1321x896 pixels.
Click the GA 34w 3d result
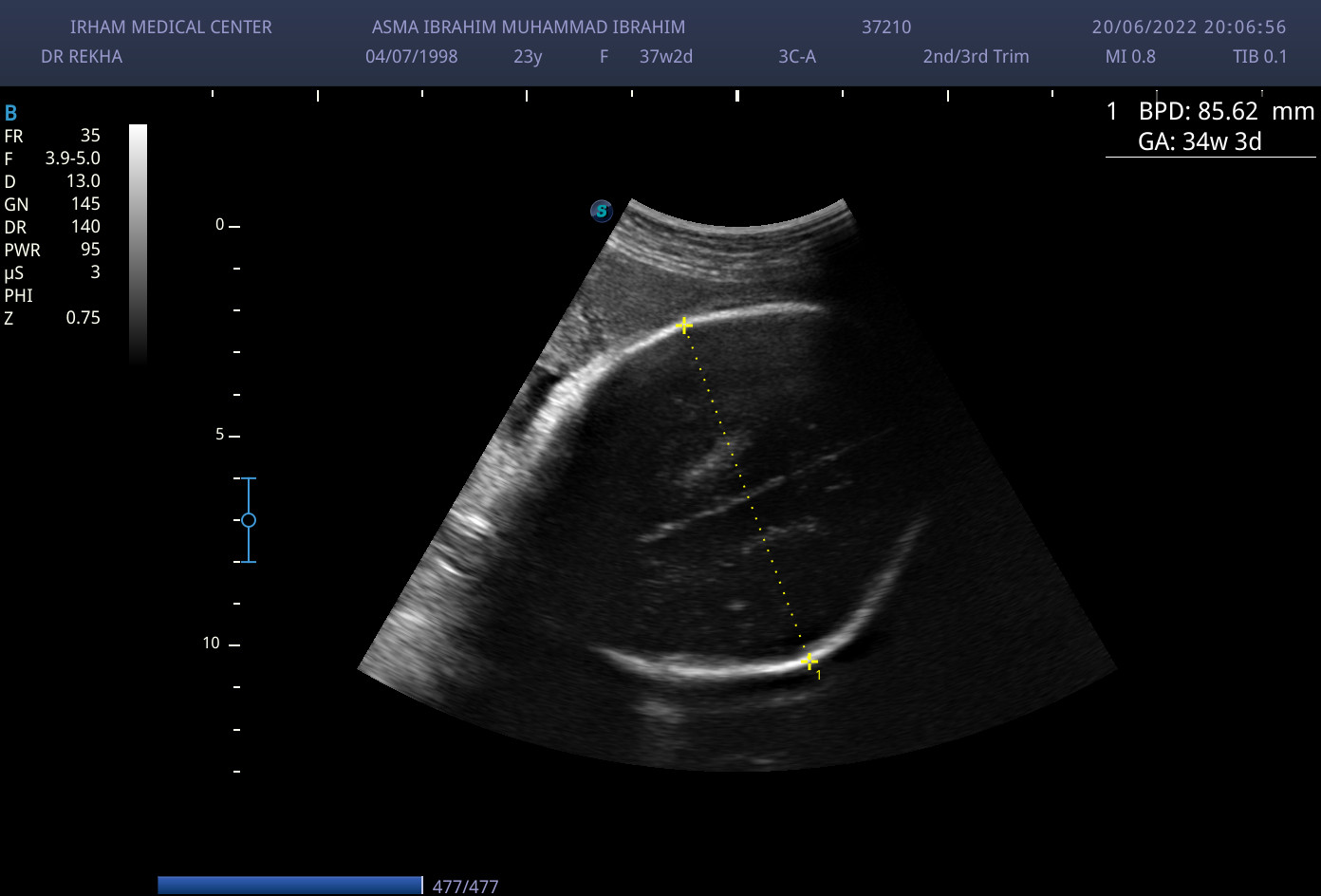click(x=1200, y=142)
